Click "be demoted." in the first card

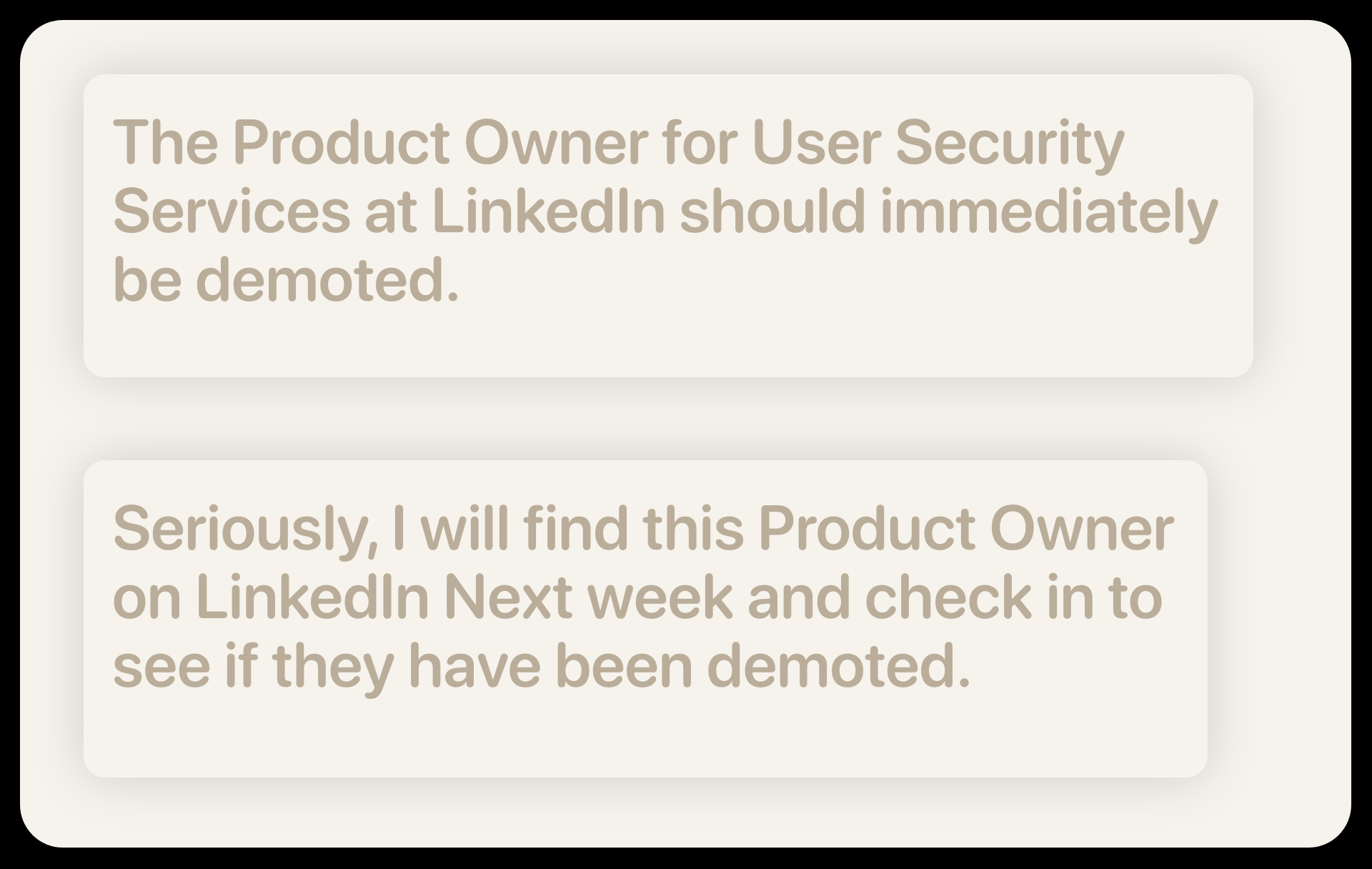(x=286, y=280)
